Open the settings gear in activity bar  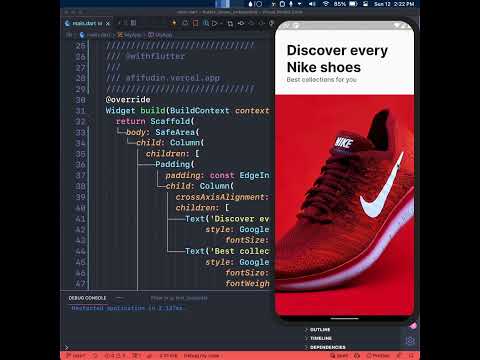click(410, 340)
